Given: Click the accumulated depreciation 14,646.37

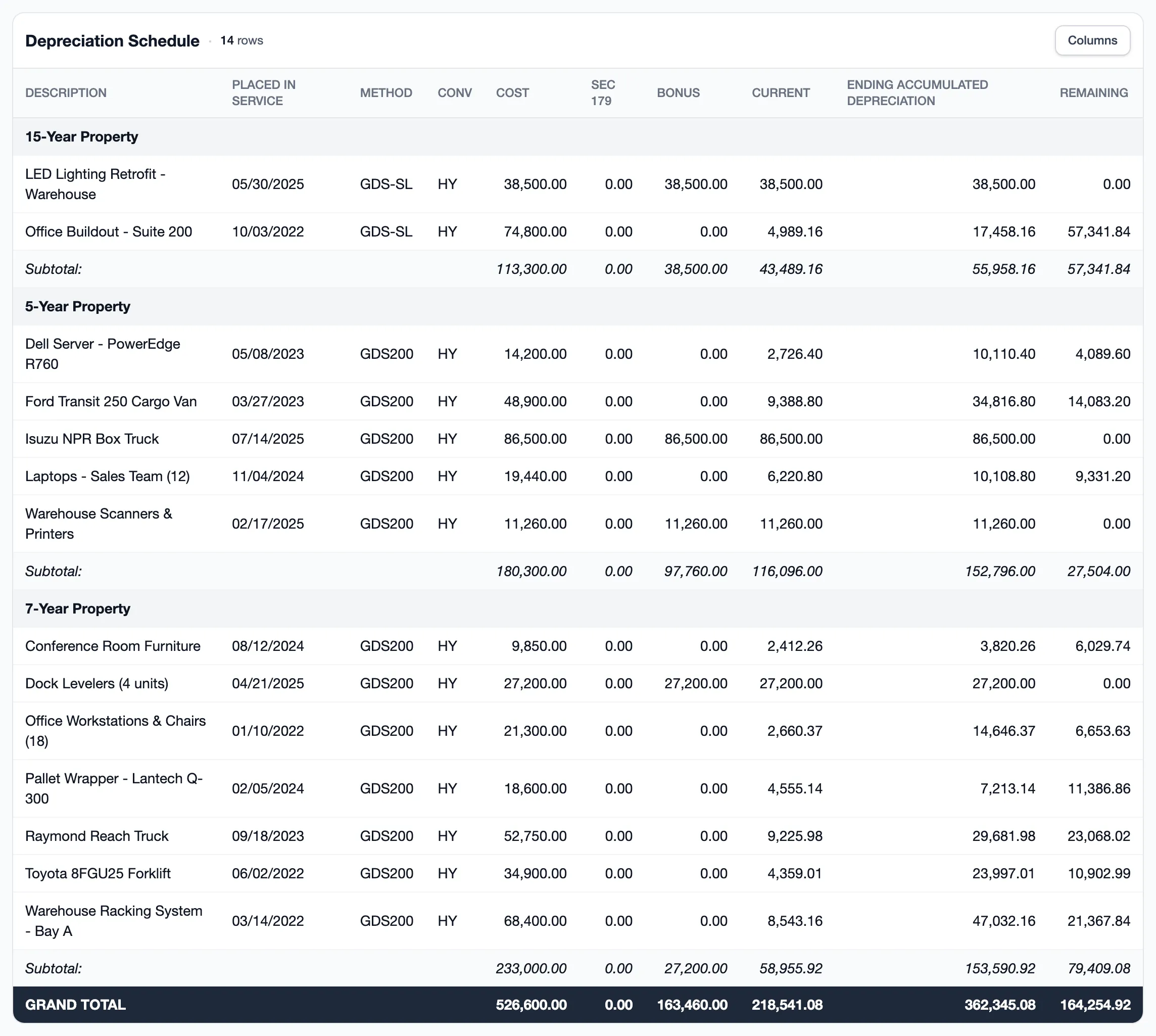Looking at the screenshot, I should tap(1003, 731).
